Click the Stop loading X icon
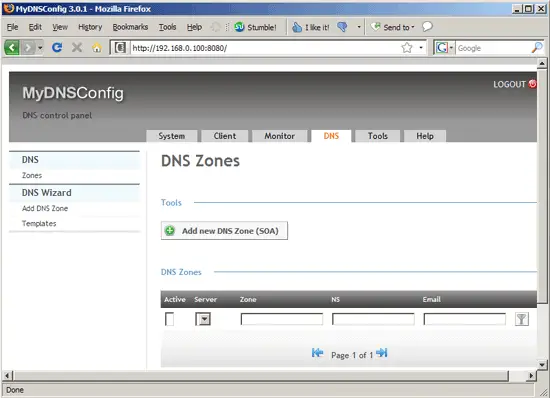Image resolution: width=550 pixels, height=398 pixels. tap(77, 47)
